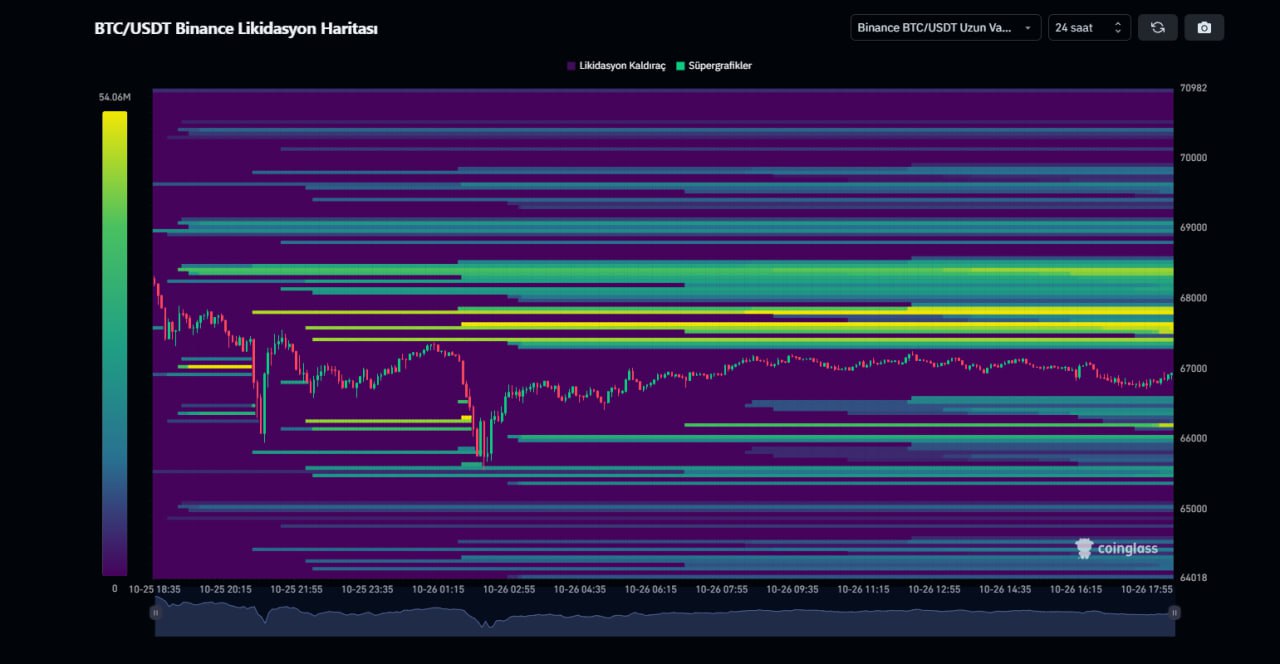Click the 10-25 18:35 time axis label
1280x664 pixels.
click(155, 590)
